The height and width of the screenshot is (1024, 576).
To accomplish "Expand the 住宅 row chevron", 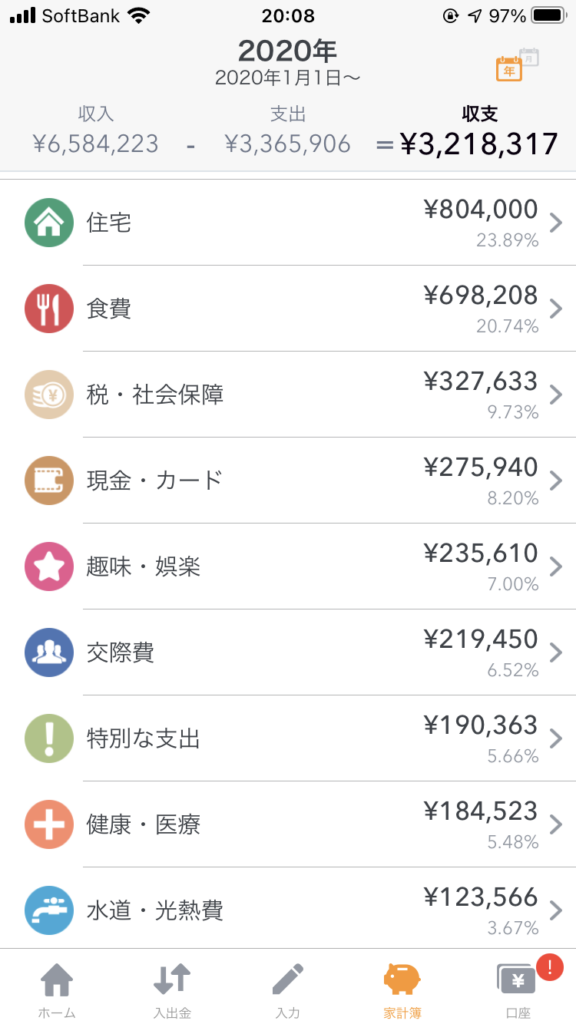I will point(556,223).
